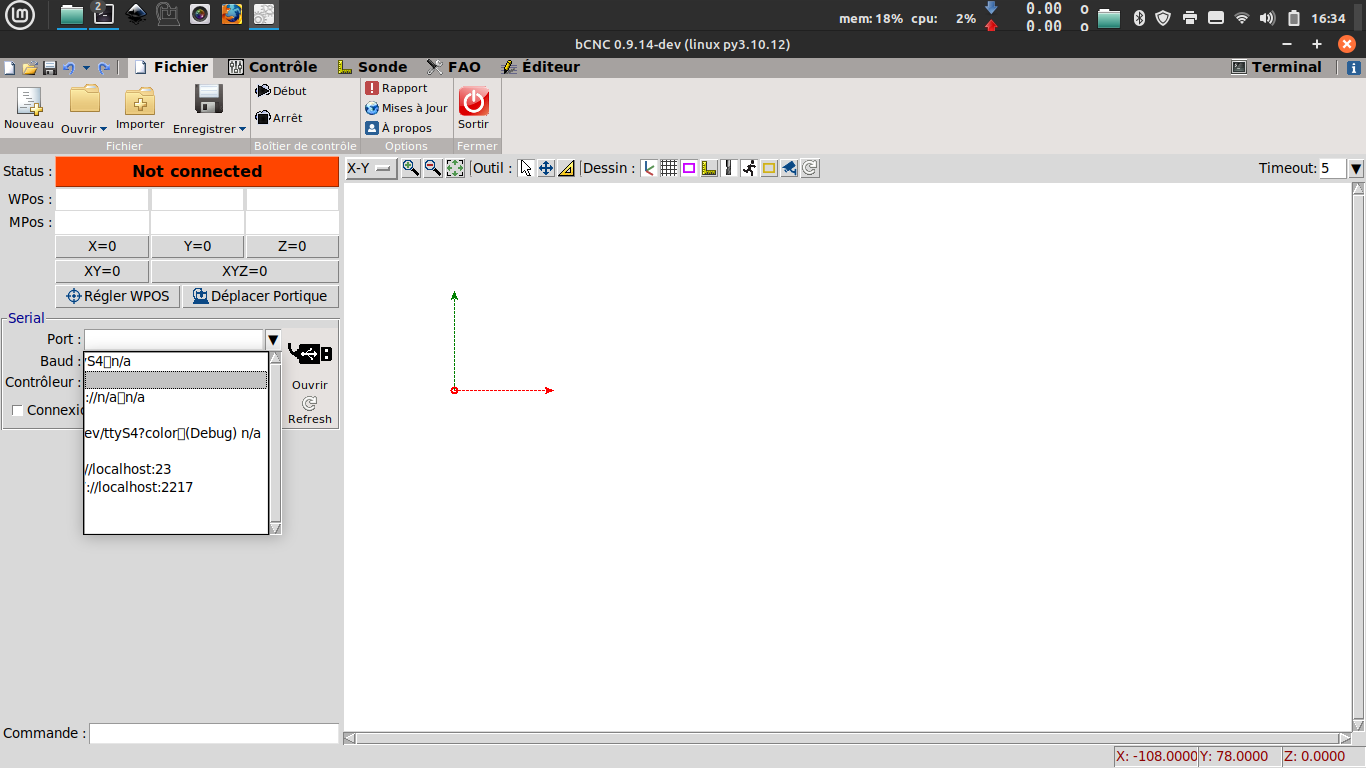Click the zoom out magnifier icon
The height and width of the screenshot is (768, 1366).
(x=433, y=169)
